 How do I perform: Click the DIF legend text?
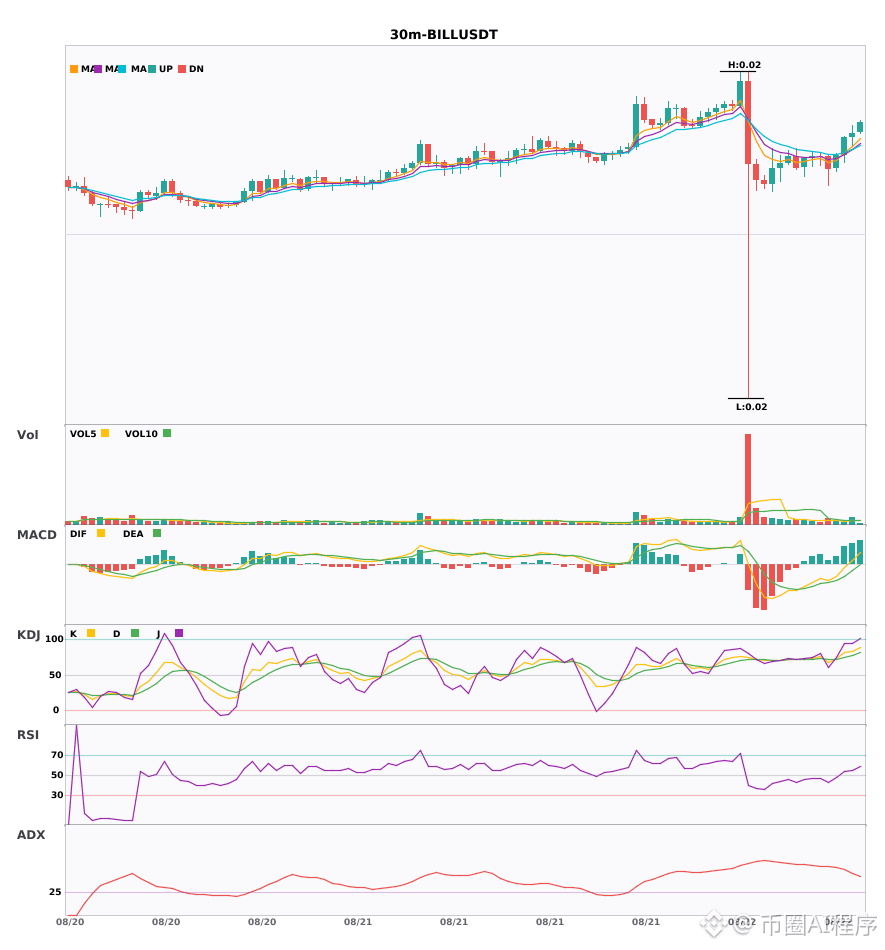click(78, 534)
